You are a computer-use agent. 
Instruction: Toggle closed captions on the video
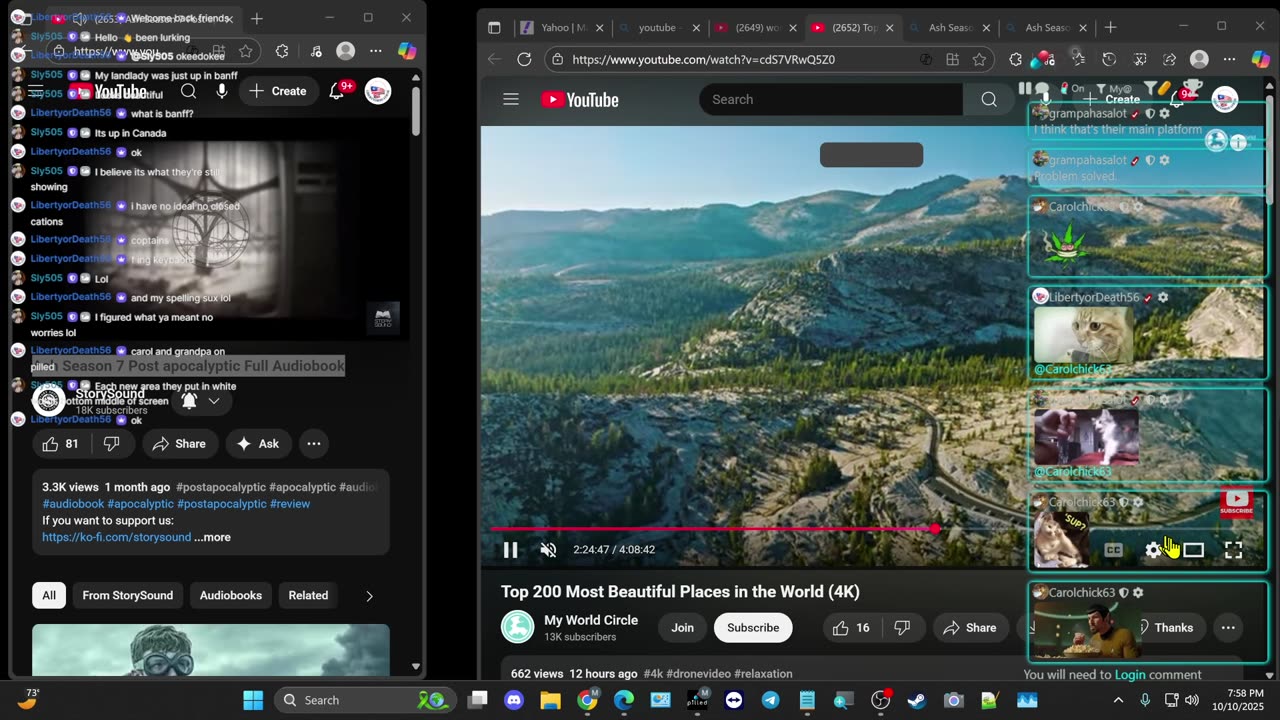[x=1113, y=550]
